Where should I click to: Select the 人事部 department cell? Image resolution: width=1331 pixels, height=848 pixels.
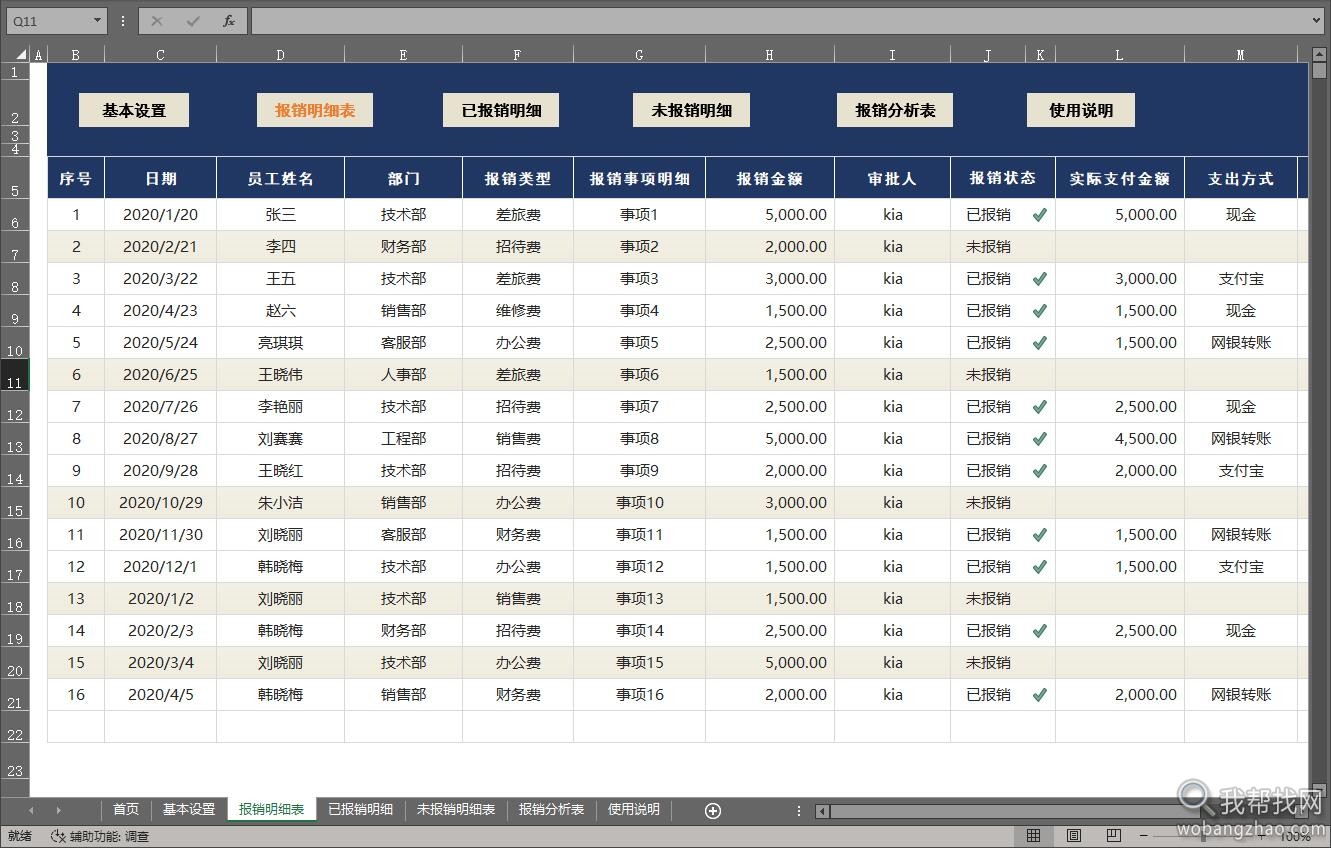(403, 374)
